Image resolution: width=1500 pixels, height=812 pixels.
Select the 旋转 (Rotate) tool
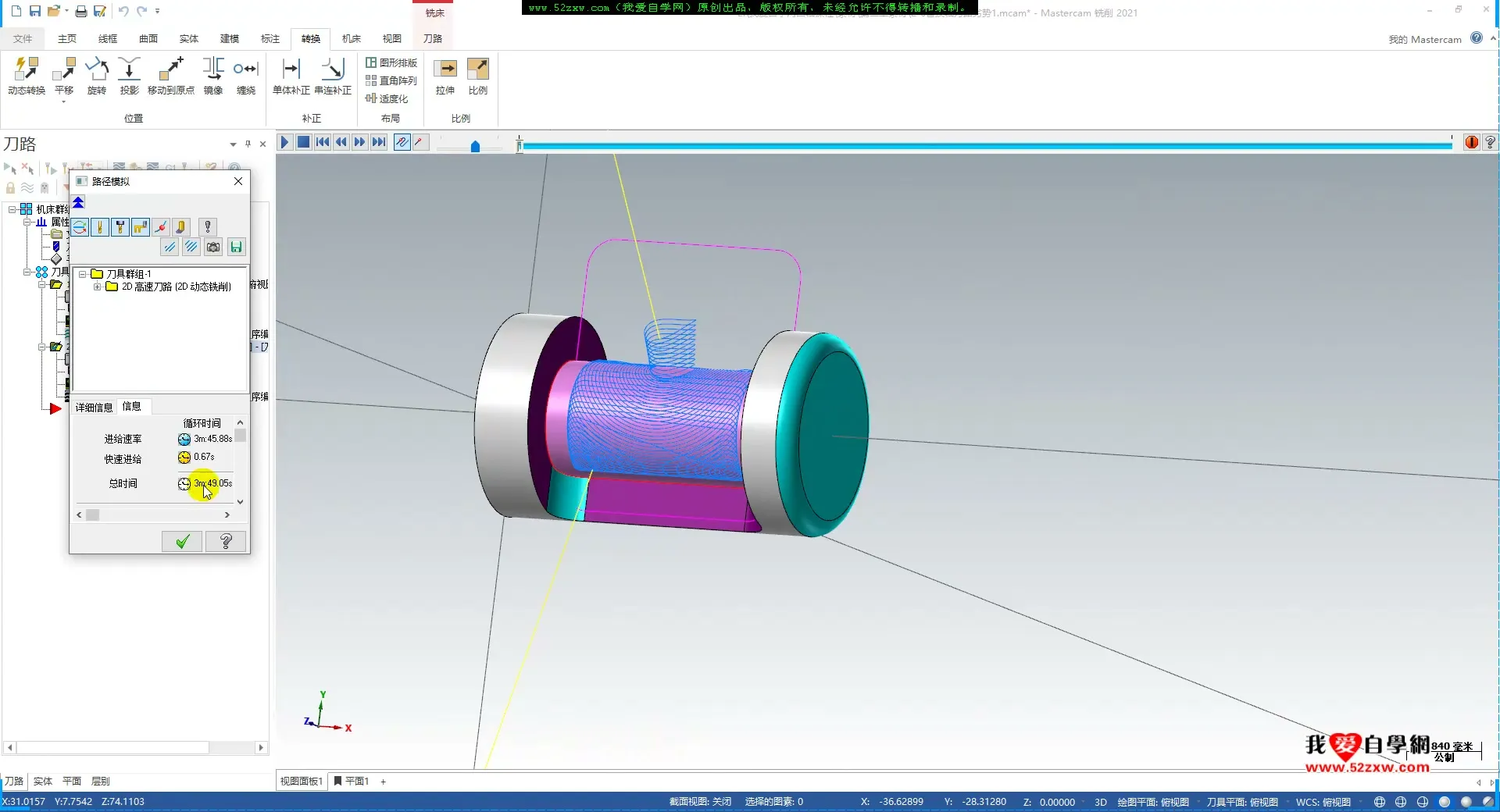(x=97, y=70)
